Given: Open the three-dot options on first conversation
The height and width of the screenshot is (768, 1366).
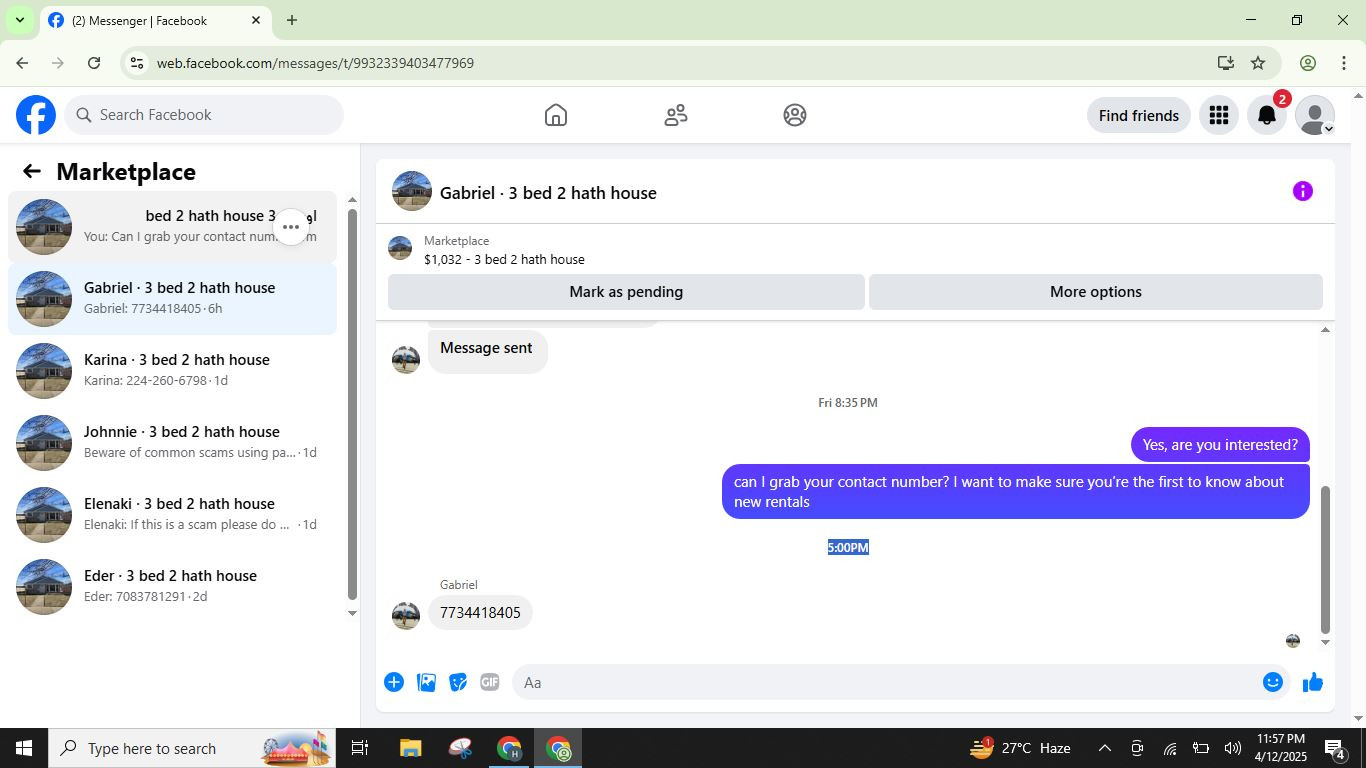Looking at the screenshot, I should [x=291, y=227].
